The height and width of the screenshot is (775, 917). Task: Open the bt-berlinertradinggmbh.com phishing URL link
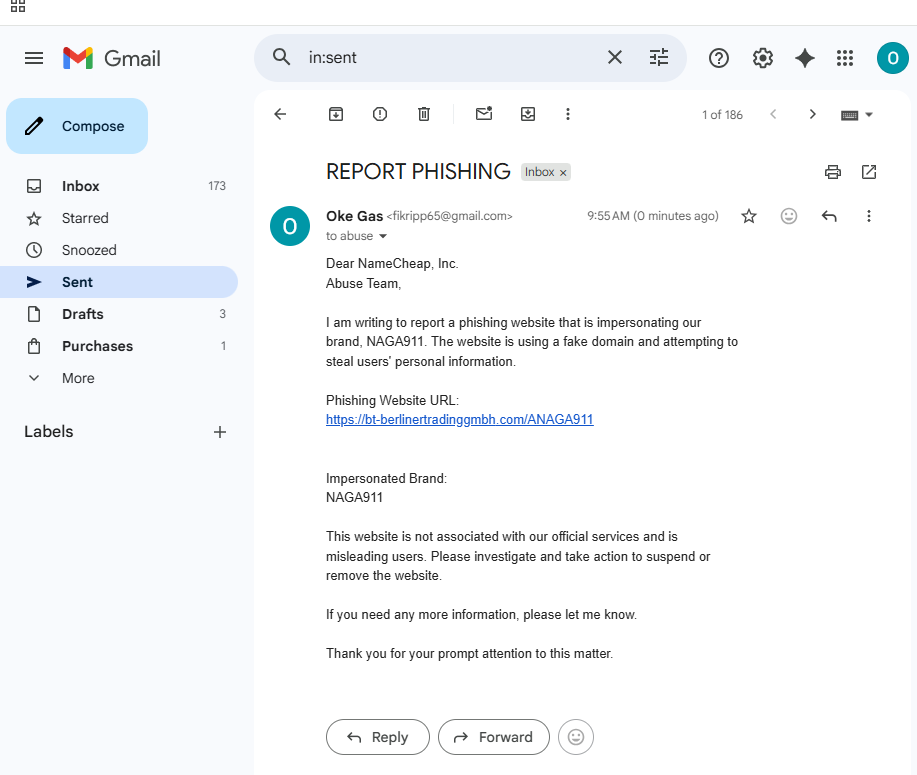tap(460, 419)
